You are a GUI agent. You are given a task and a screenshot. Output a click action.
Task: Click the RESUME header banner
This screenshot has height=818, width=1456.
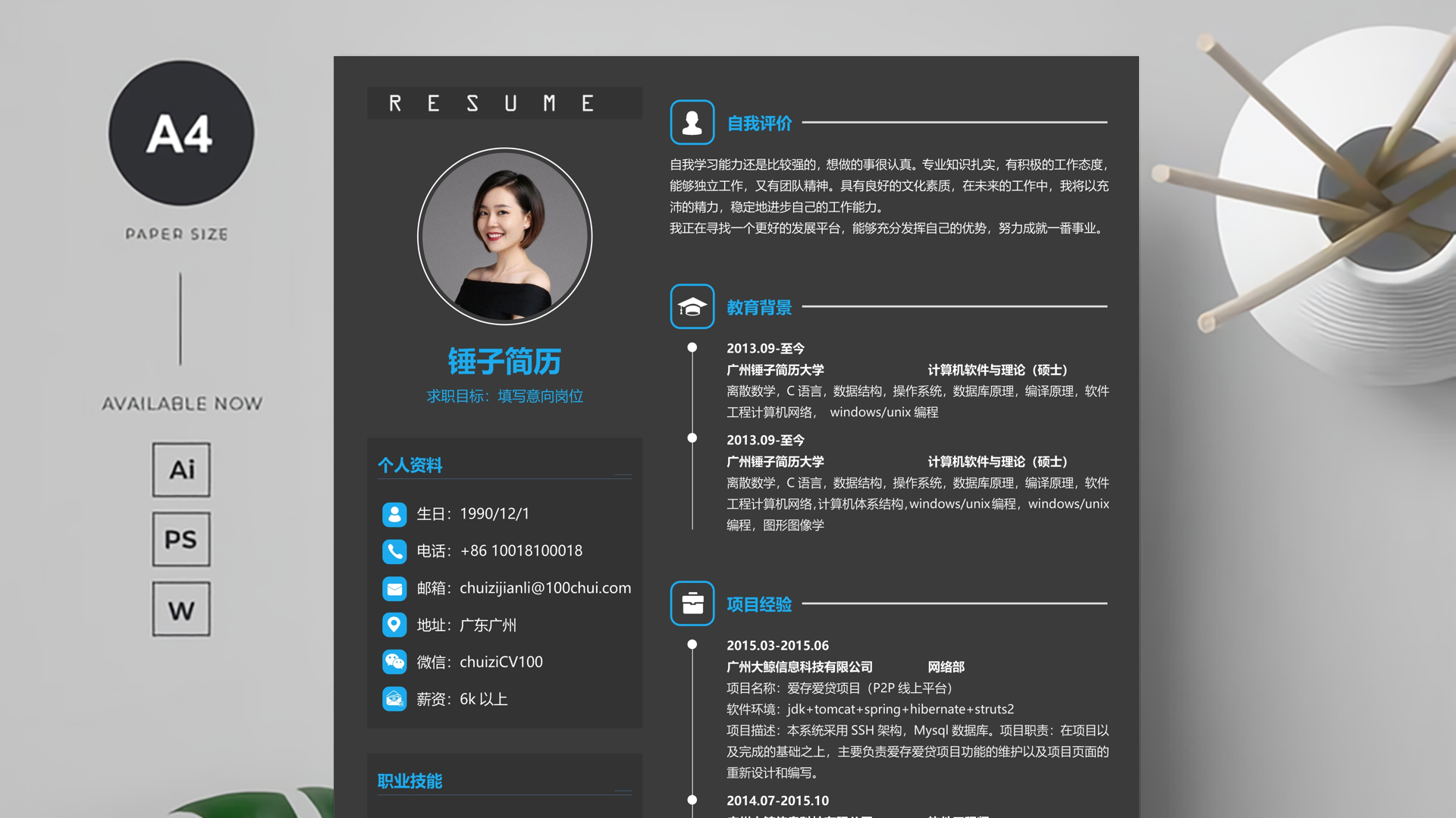click(x=505, y=103)
